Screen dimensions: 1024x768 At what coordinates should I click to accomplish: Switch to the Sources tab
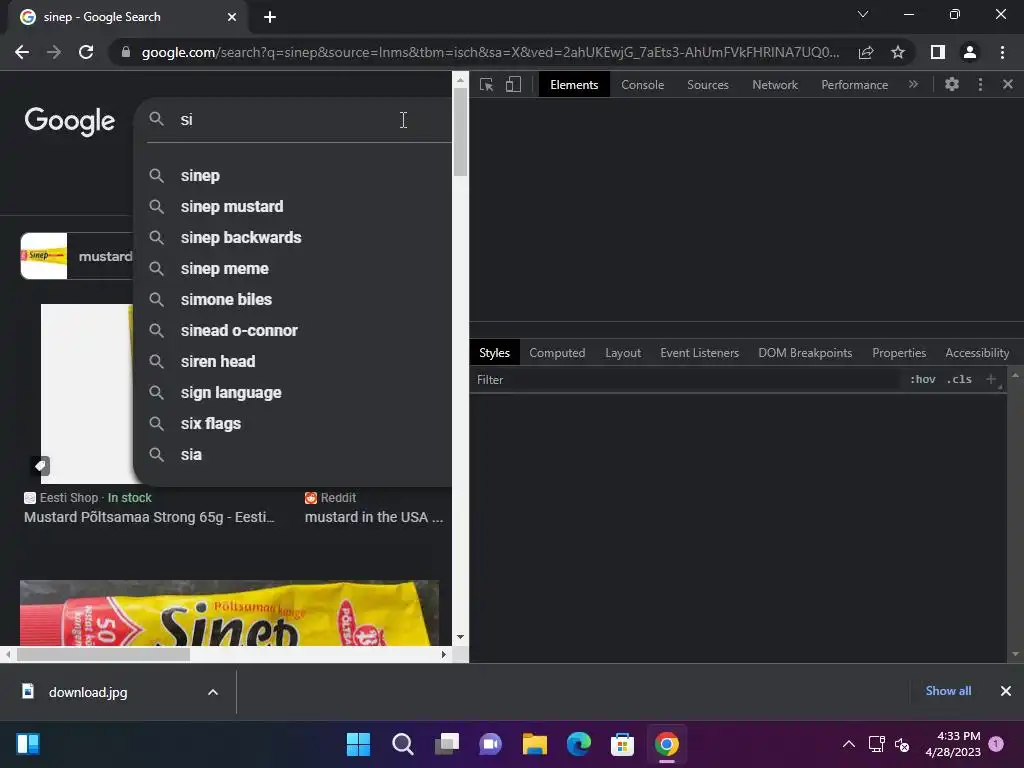[x=707, y=85]
